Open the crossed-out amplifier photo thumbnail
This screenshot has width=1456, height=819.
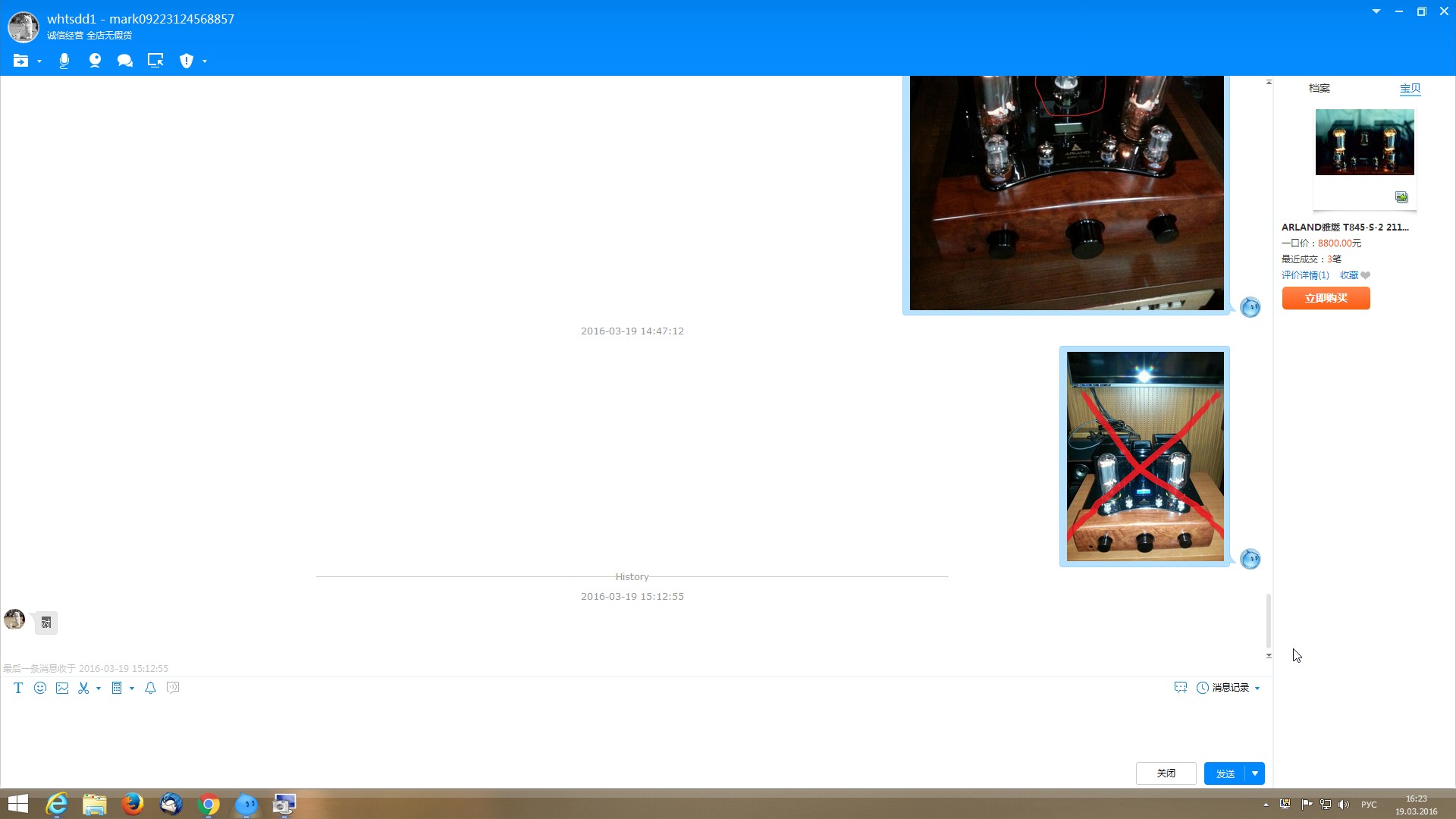coord(1144,456)
